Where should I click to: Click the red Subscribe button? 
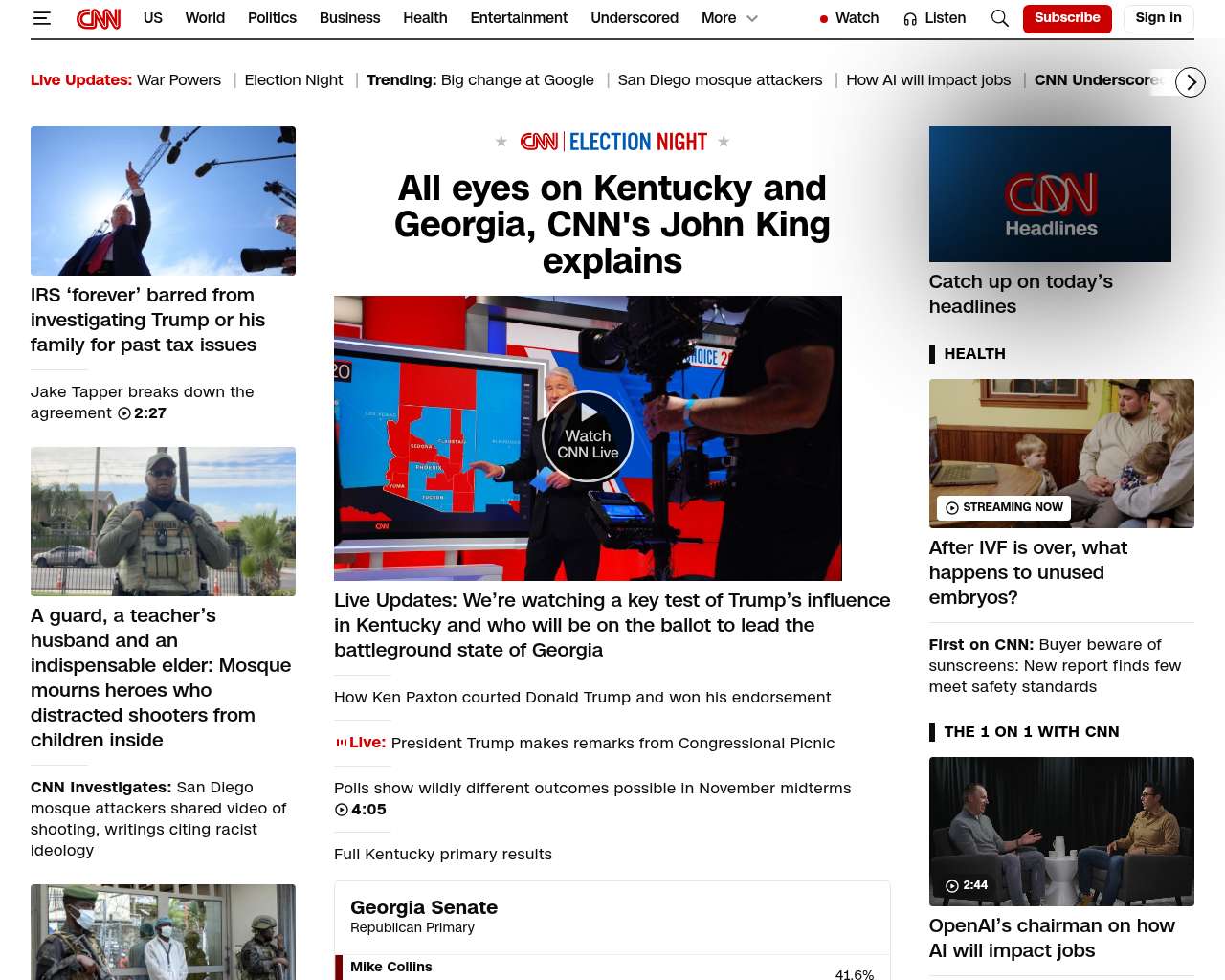pos(1067,18)
